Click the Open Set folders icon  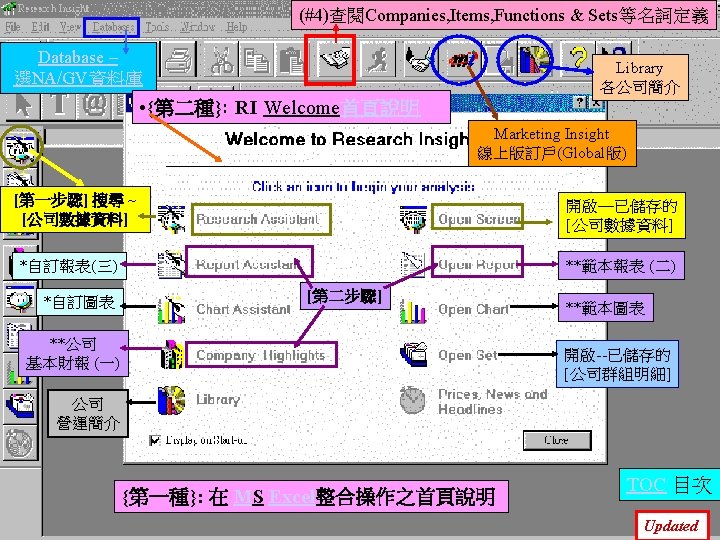click(x=413, y=354)
